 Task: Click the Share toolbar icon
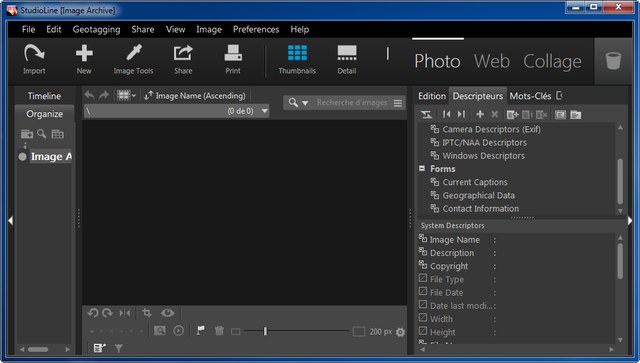point(183,59)
